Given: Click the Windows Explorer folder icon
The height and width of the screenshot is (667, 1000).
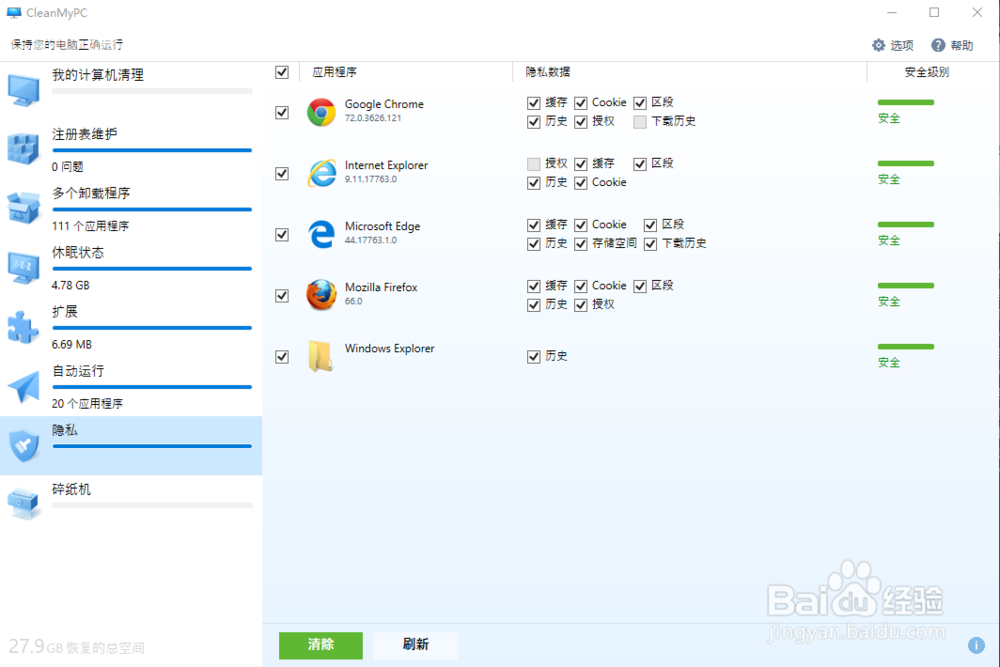Looking at the screenshot, I should pyautogui.click(x=320, y=356).
